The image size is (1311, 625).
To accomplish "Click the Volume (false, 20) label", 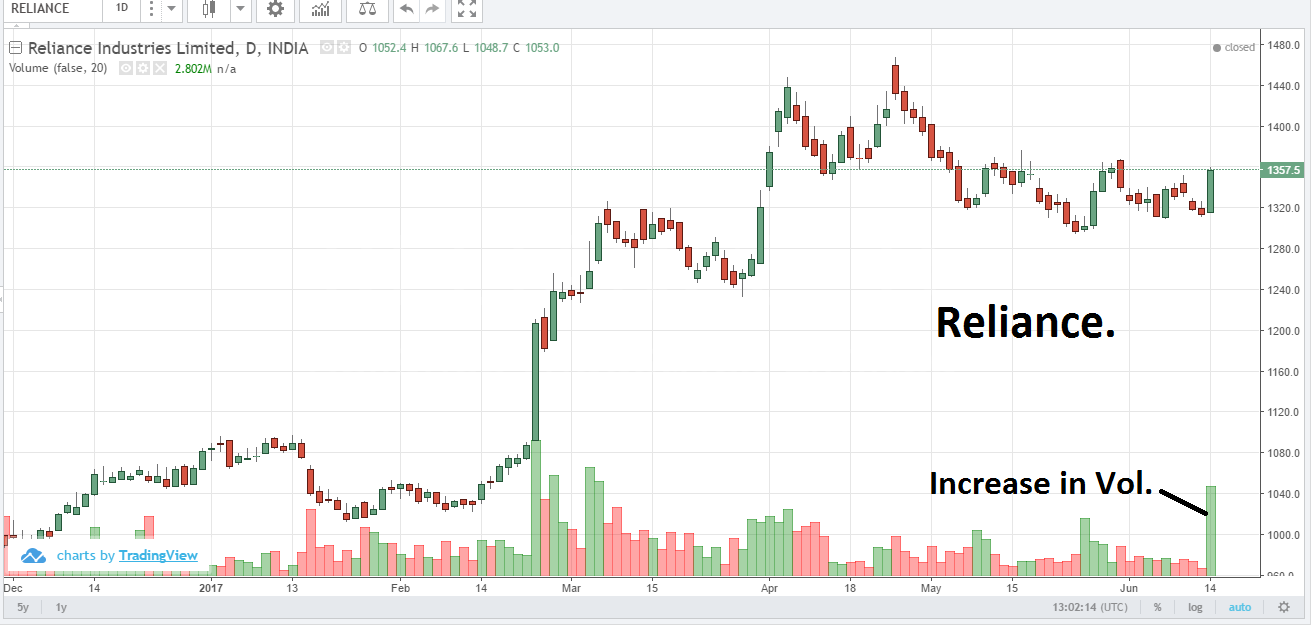I will (58, 68).
